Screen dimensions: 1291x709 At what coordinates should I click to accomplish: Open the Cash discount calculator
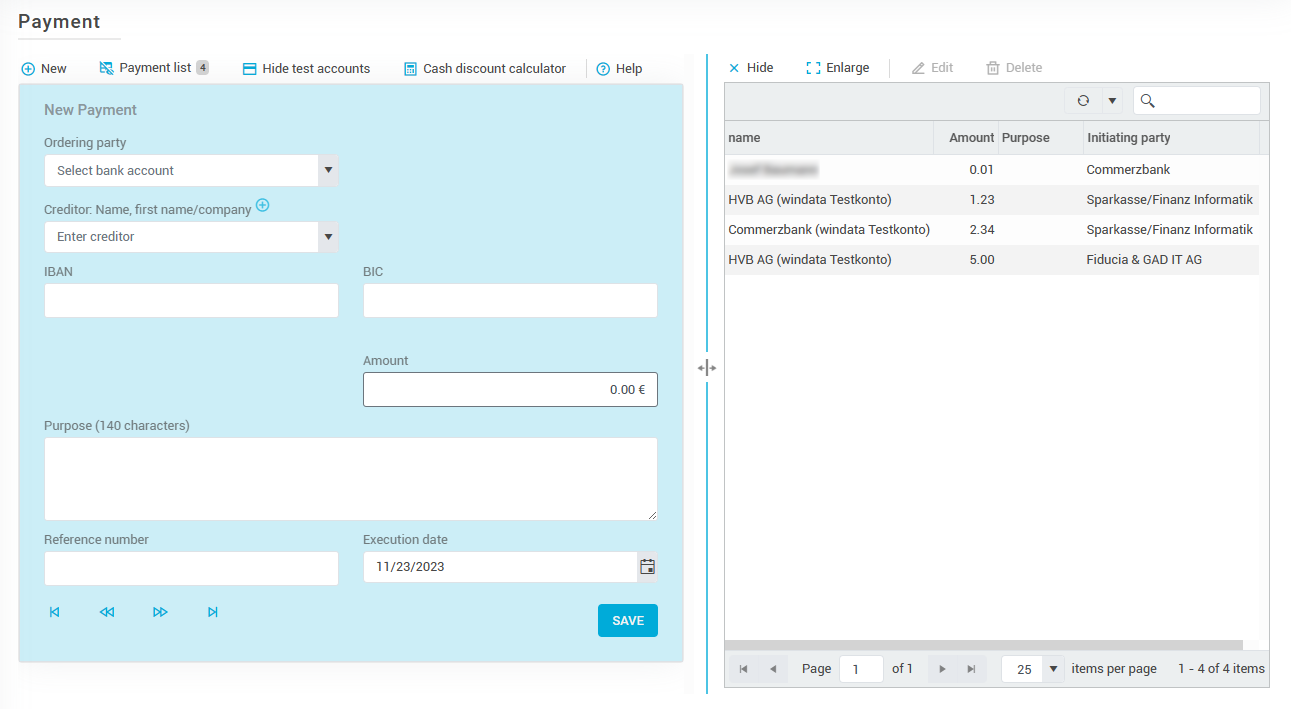[x=485, y=69]
